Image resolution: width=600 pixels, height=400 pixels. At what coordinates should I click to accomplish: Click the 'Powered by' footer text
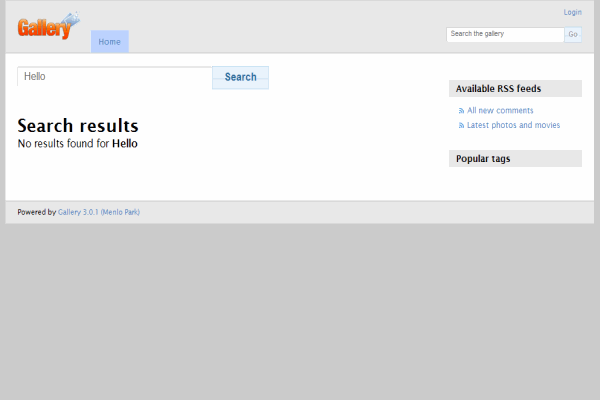click(x=37, y=212)
